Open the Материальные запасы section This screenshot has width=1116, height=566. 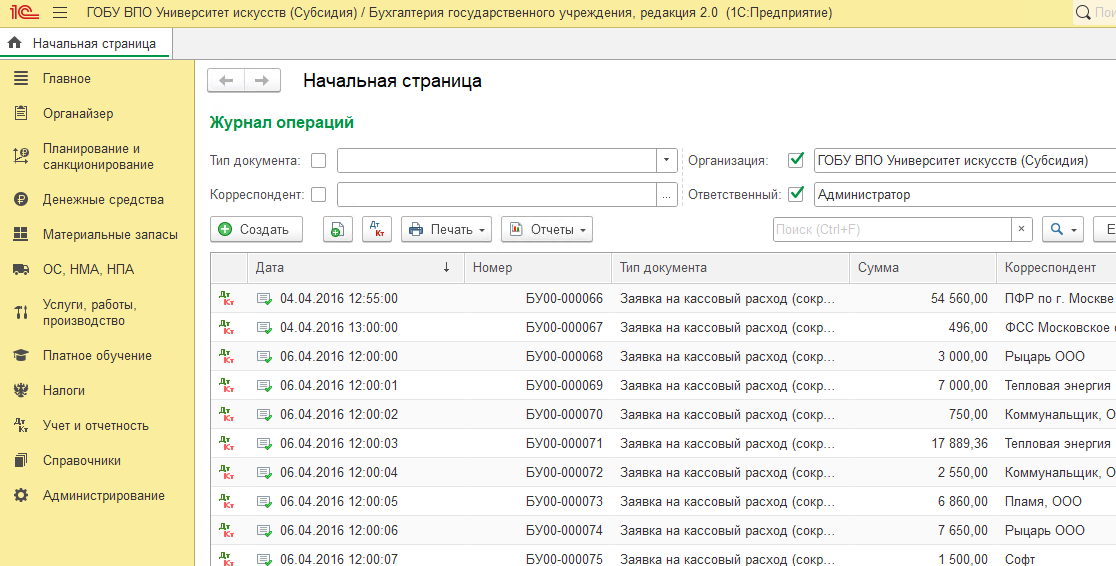[110, 234]
